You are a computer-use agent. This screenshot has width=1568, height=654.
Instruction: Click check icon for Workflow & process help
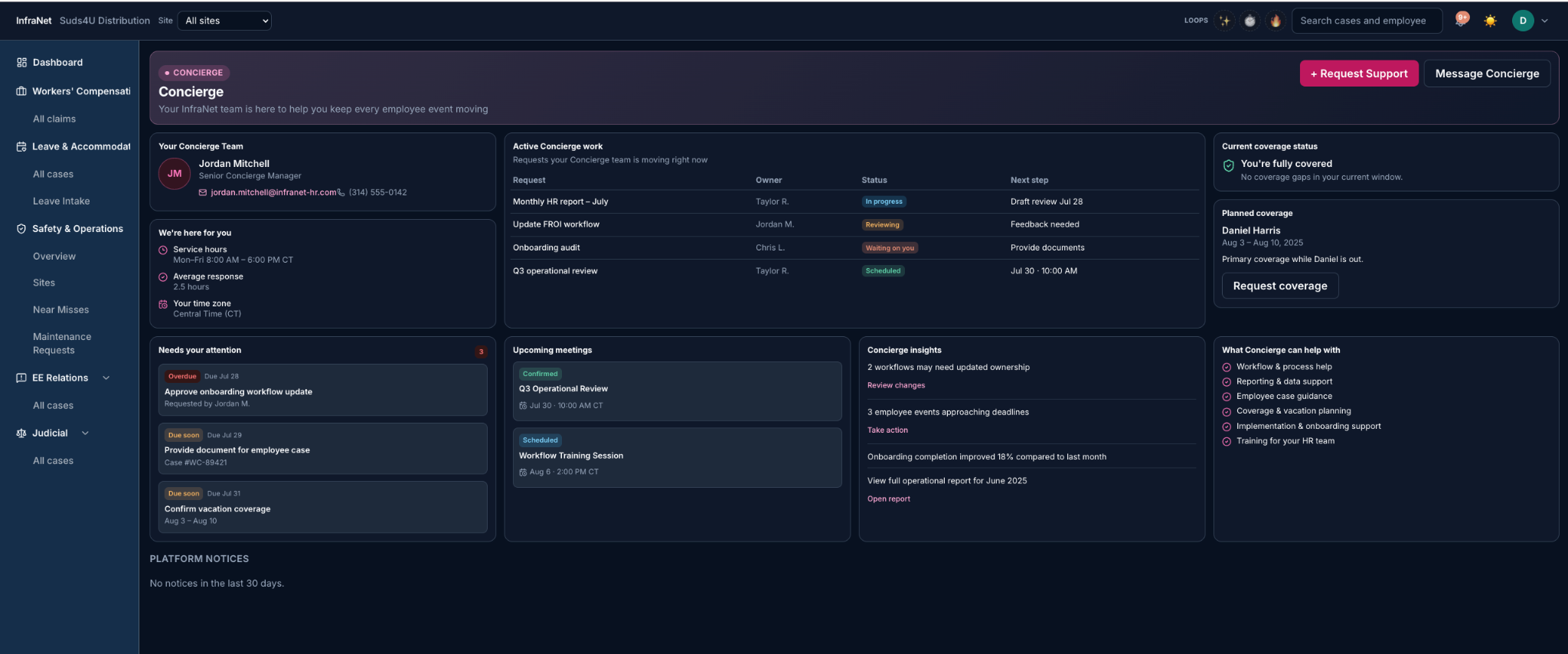[1227, 367]
